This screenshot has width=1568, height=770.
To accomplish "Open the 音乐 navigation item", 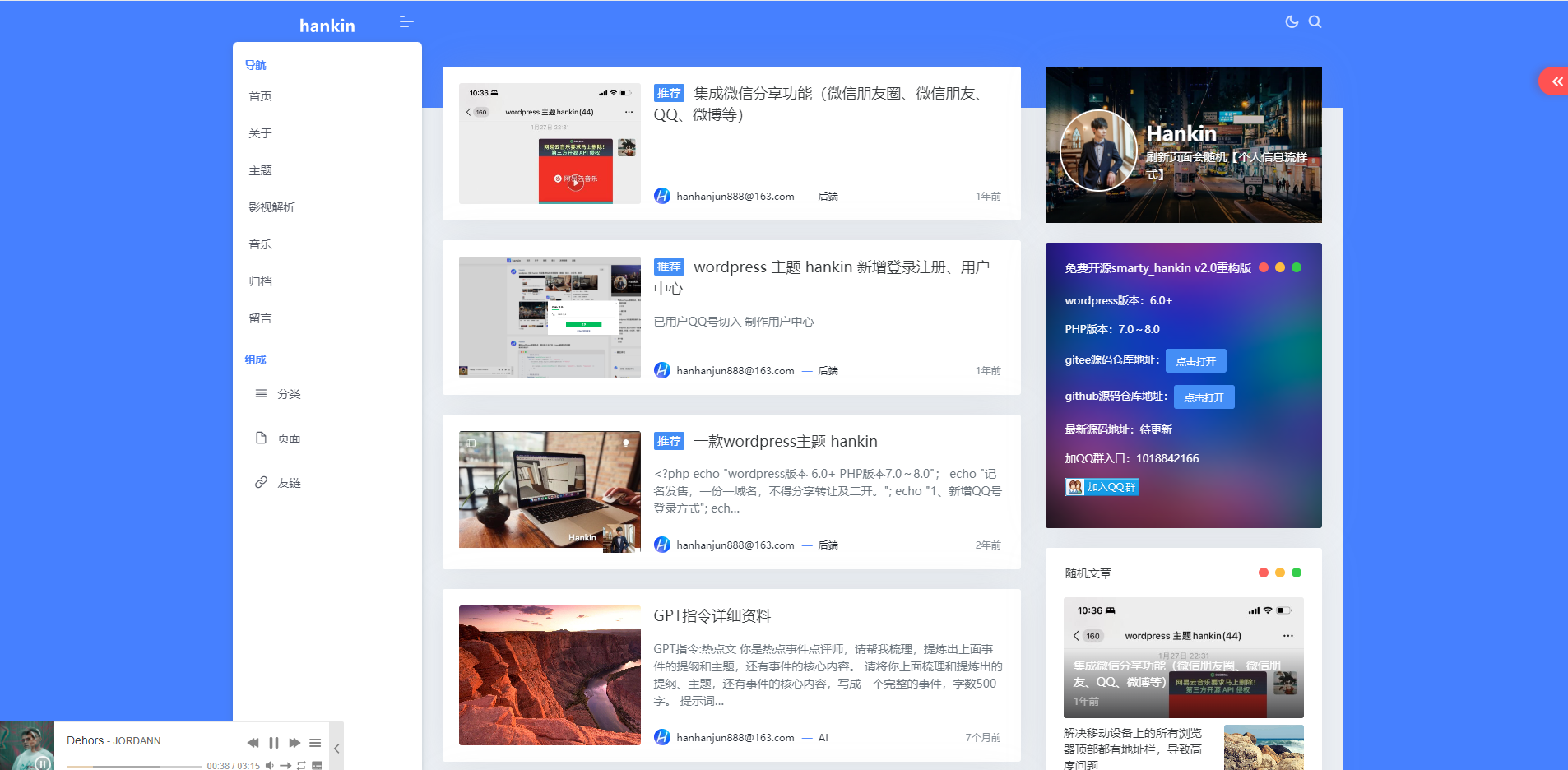I will pos(261,244).
